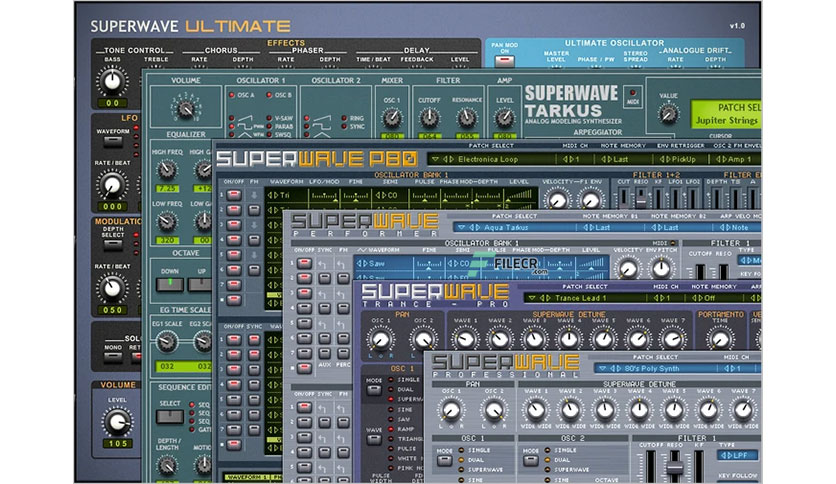This screenshot has height=484, width=836.
Task: Select OSC B radio in Tarkus Oscillator 1
Action: point(269,95)
